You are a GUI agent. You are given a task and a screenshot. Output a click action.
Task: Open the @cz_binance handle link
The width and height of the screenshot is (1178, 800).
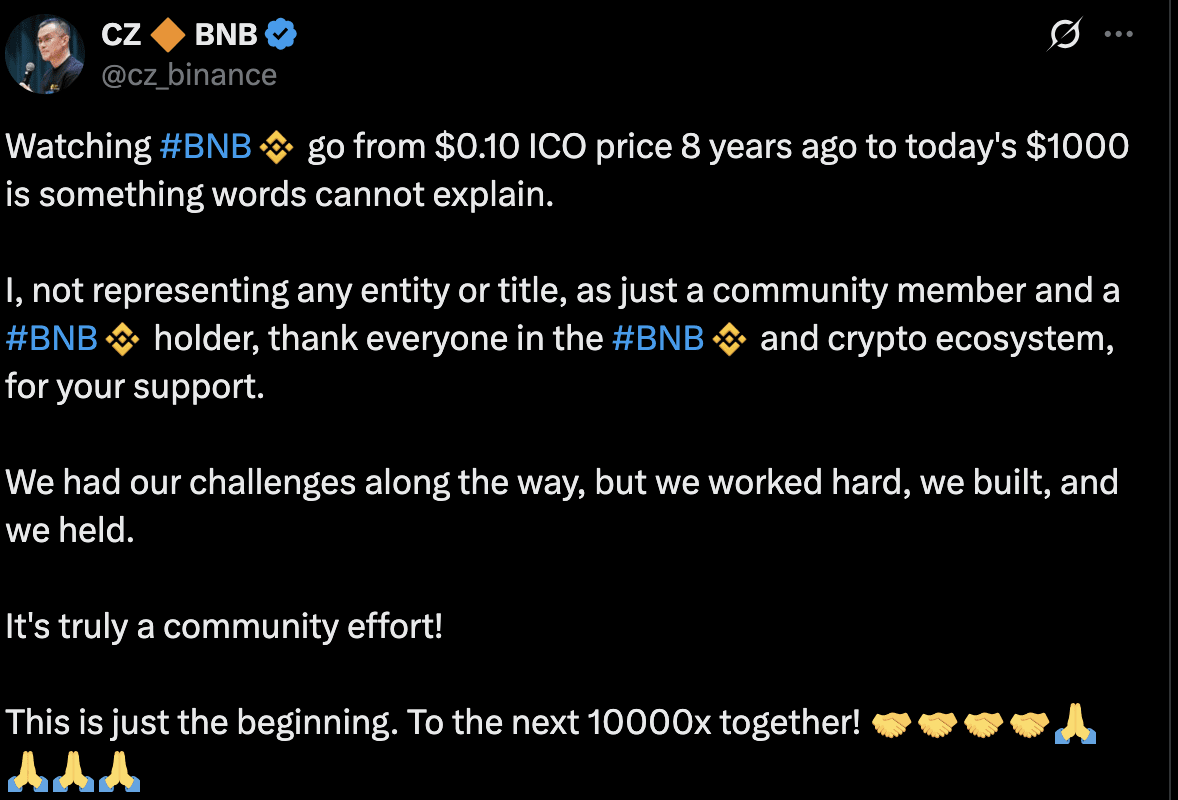pyautogui.click(x=189, y=75)
